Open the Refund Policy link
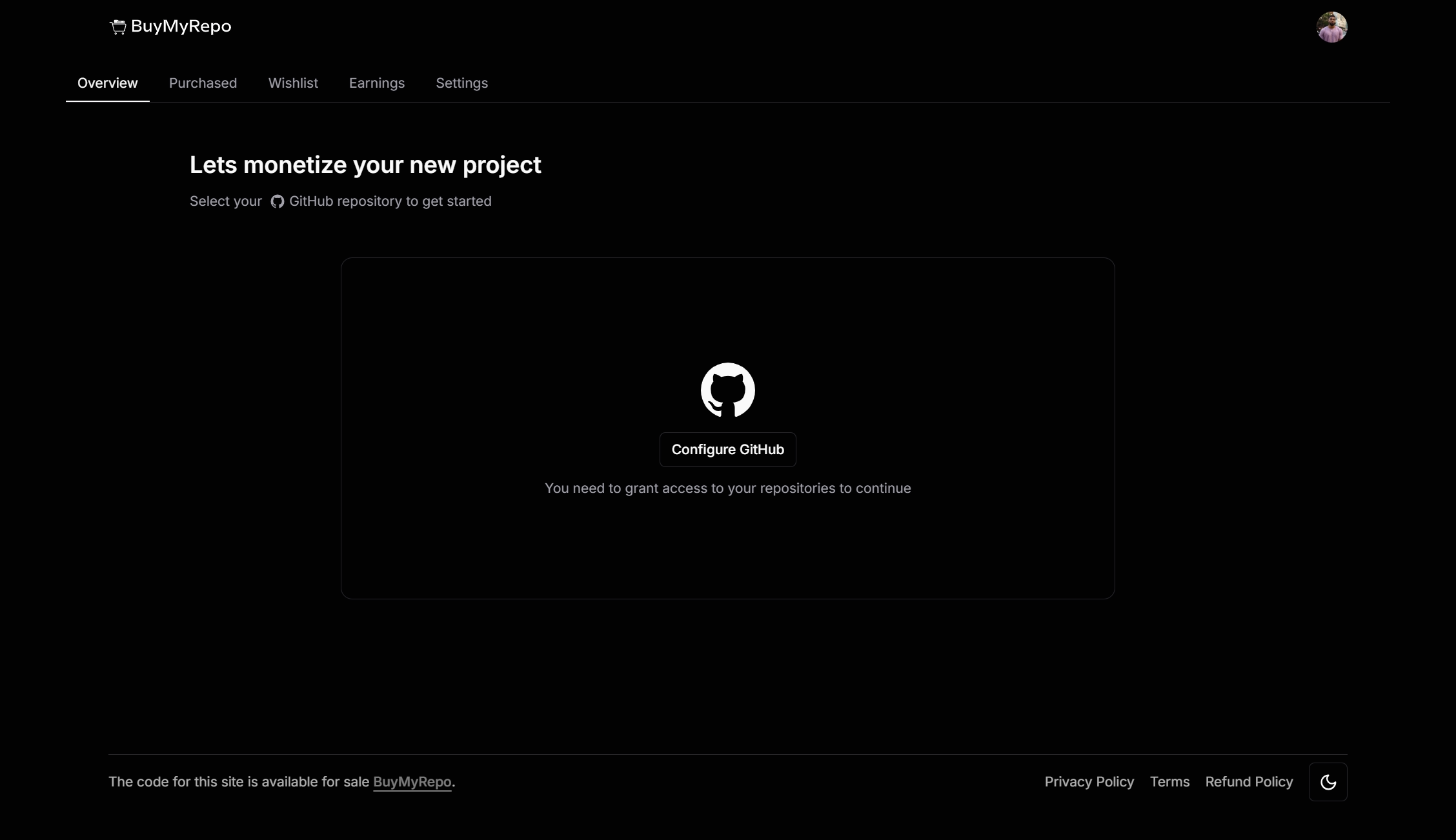 pos(1249,782)
